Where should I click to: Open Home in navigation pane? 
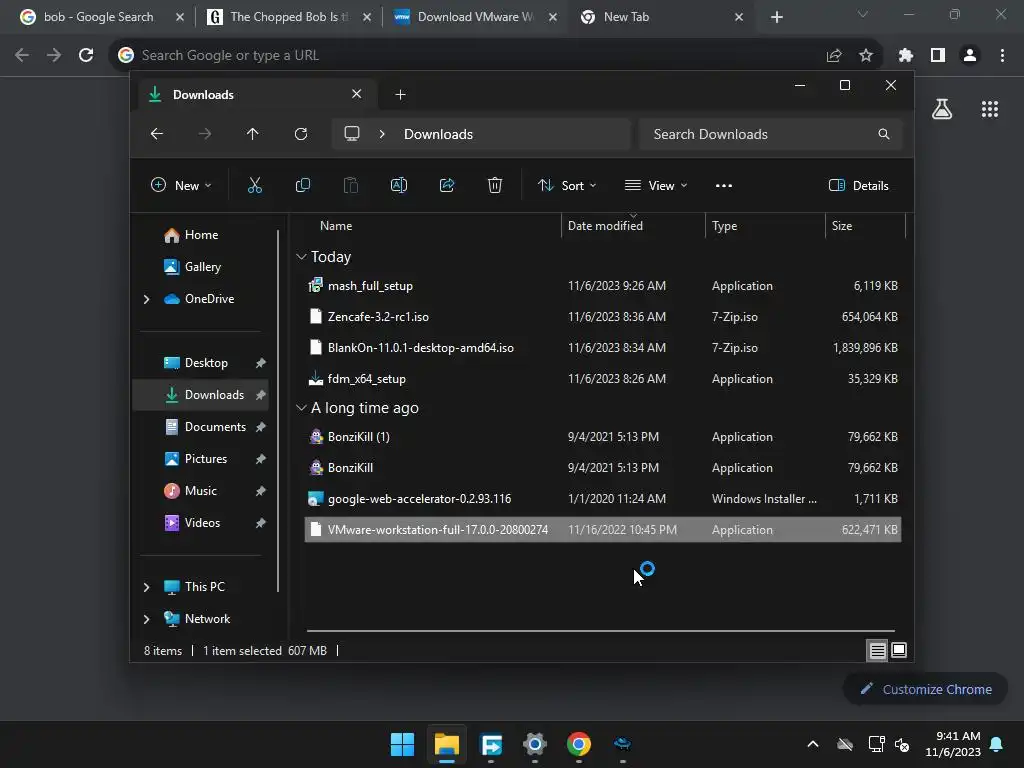coord(202,235)
